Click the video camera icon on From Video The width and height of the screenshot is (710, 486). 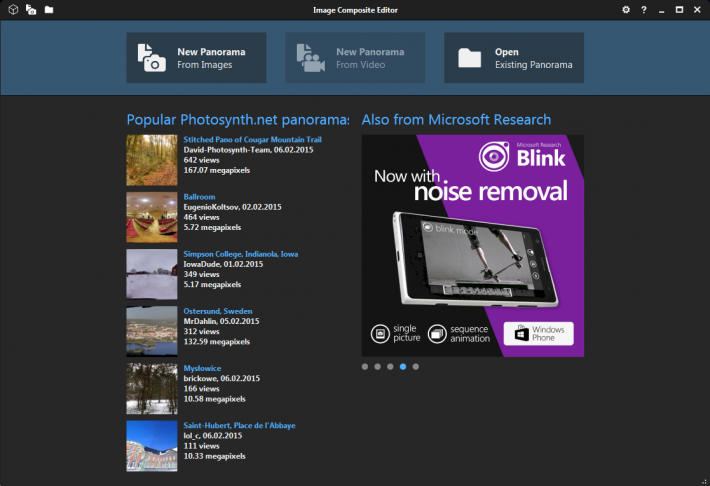311,58
